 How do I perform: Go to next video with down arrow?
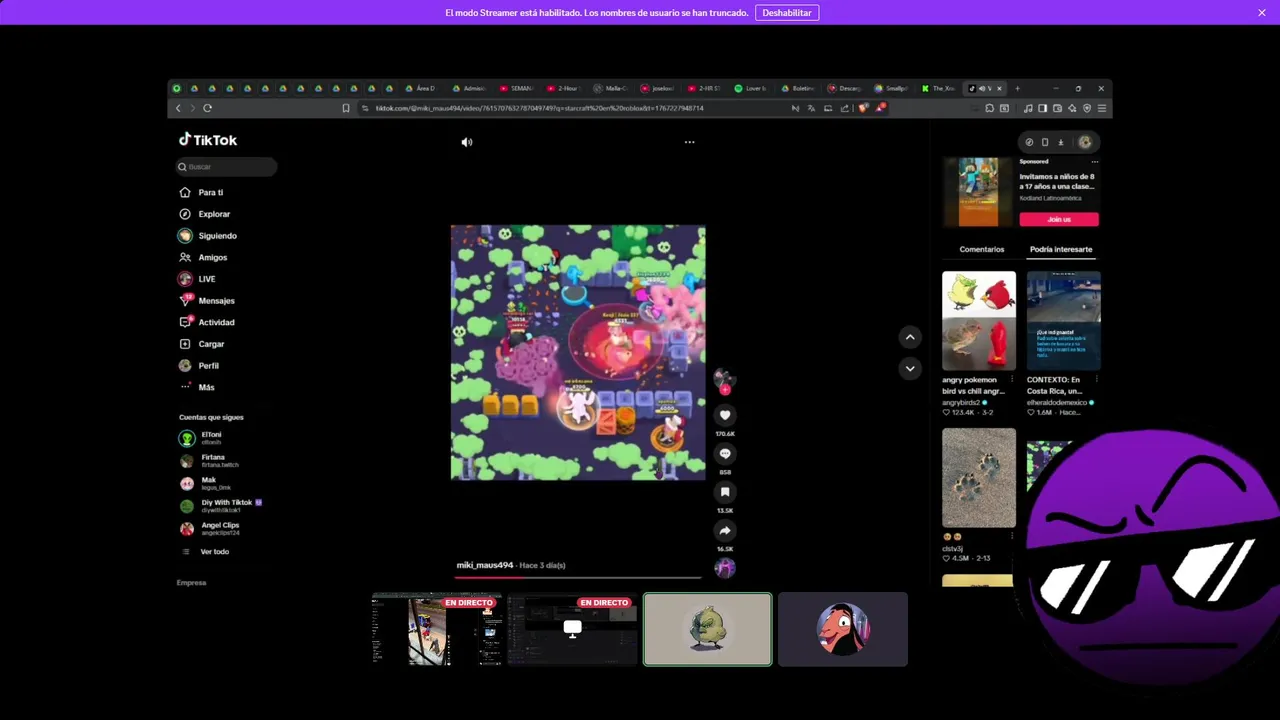pos(910,368)
